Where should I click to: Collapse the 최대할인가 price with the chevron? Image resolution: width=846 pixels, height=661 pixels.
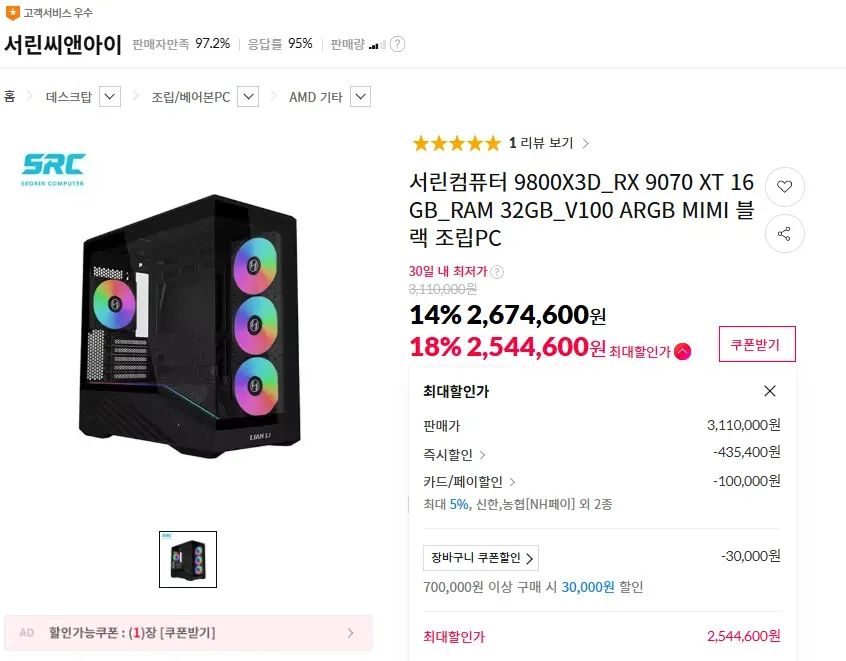click(x=680, y=351)
